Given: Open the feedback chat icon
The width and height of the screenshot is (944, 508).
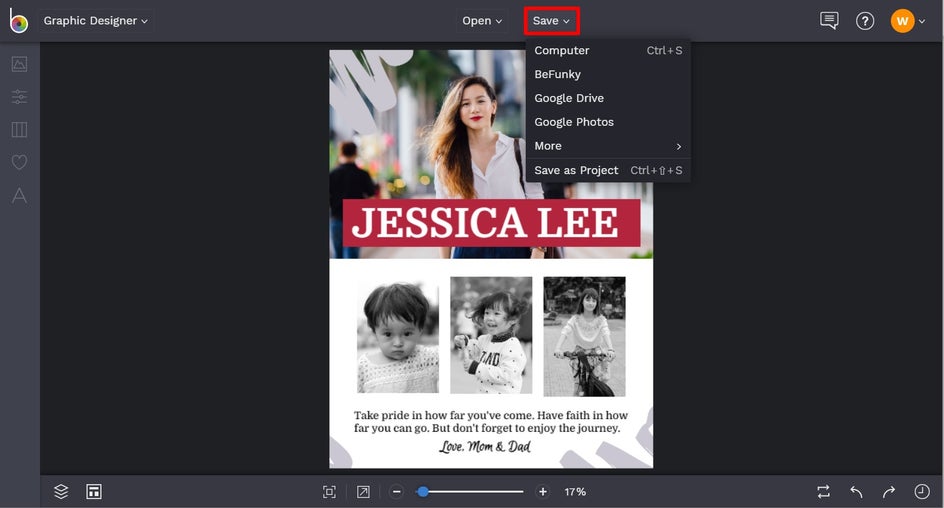Looking at the screenshot, I should tap(828, 21).
